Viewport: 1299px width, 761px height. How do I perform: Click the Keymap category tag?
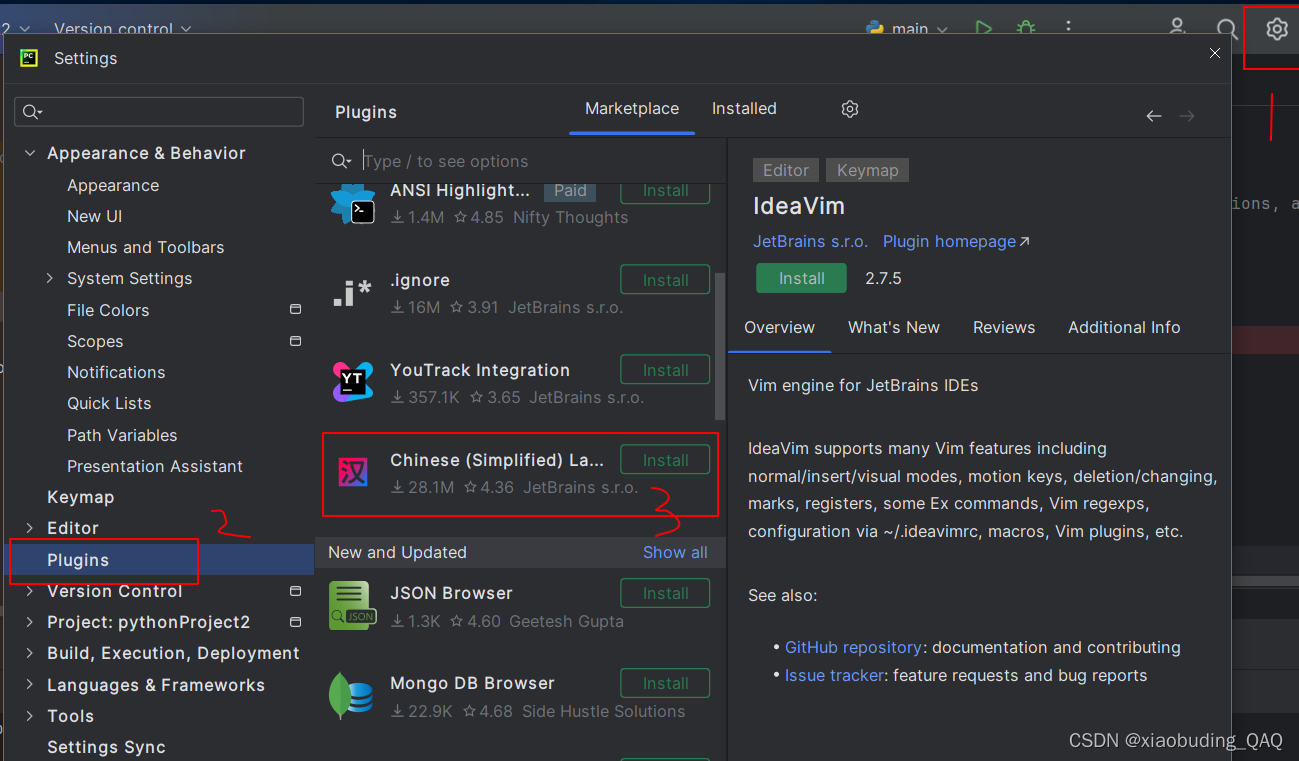[867, 170]
